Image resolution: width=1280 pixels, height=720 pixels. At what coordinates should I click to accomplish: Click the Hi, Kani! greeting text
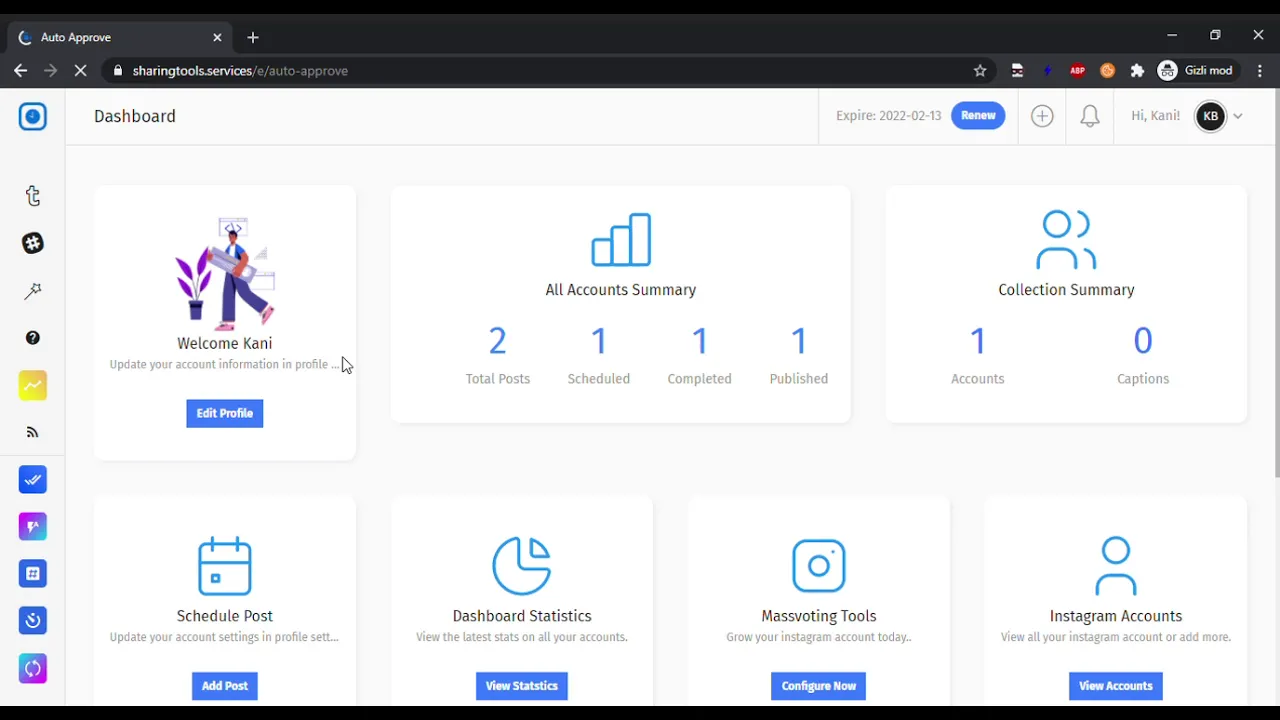pyautogui.click(x=1155, y=116)
